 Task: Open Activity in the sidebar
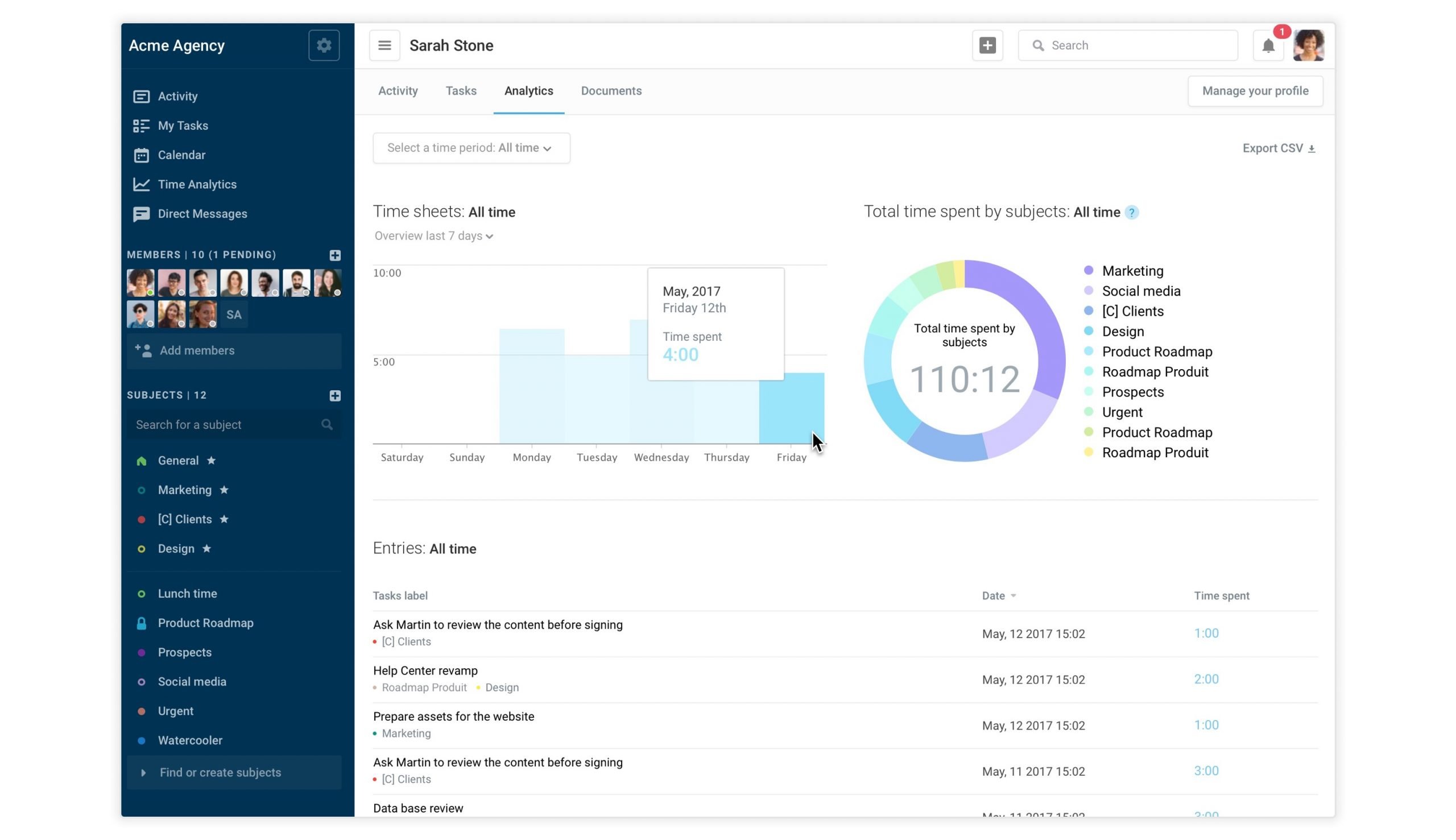click(x=177, y=96)
